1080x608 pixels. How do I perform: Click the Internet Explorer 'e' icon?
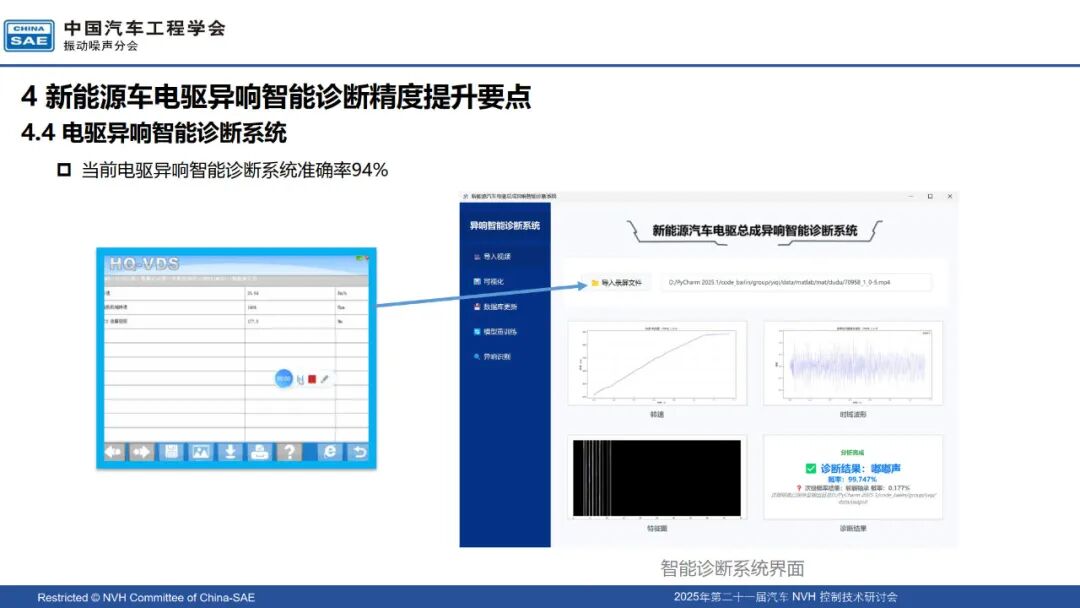point(330,452)
